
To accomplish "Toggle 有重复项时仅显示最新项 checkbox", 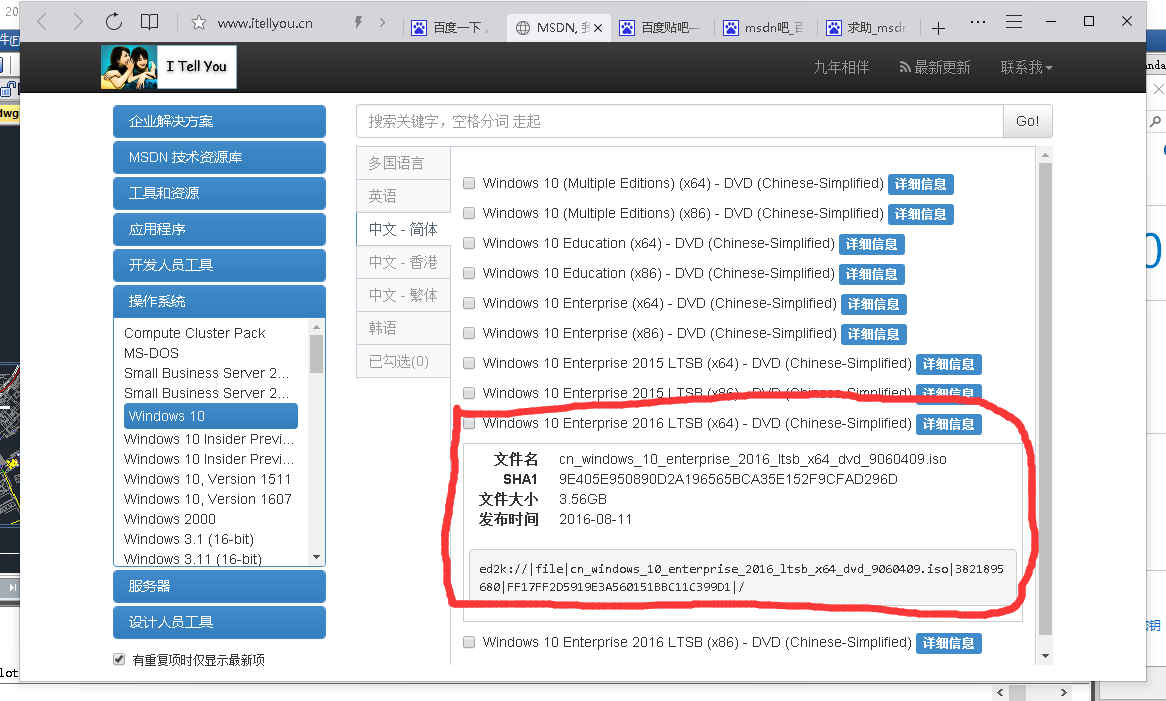I will click(119, 659).
